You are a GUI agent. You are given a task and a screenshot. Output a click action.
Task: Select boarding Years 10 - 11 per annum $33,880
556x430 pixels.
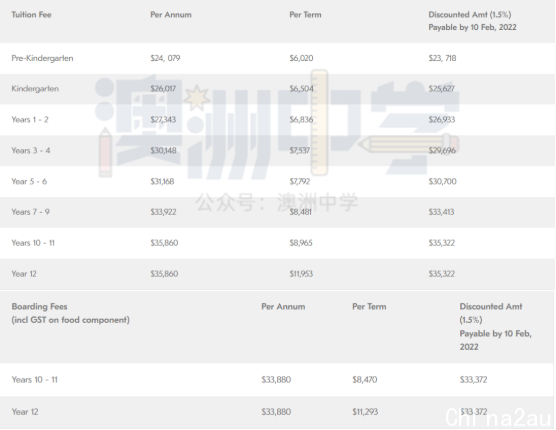click(276, 380)
